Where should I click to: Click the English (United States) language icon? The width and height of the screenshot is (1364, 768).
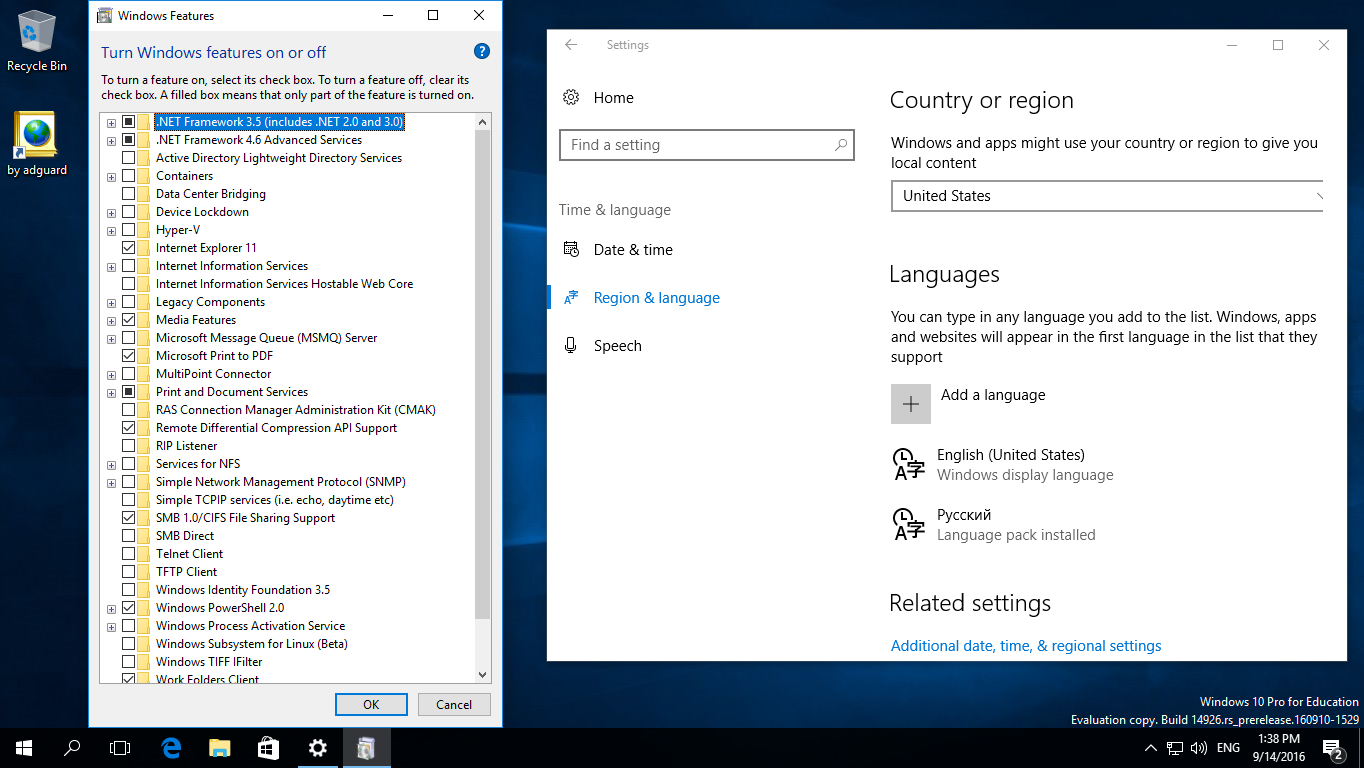click(908, 464)
